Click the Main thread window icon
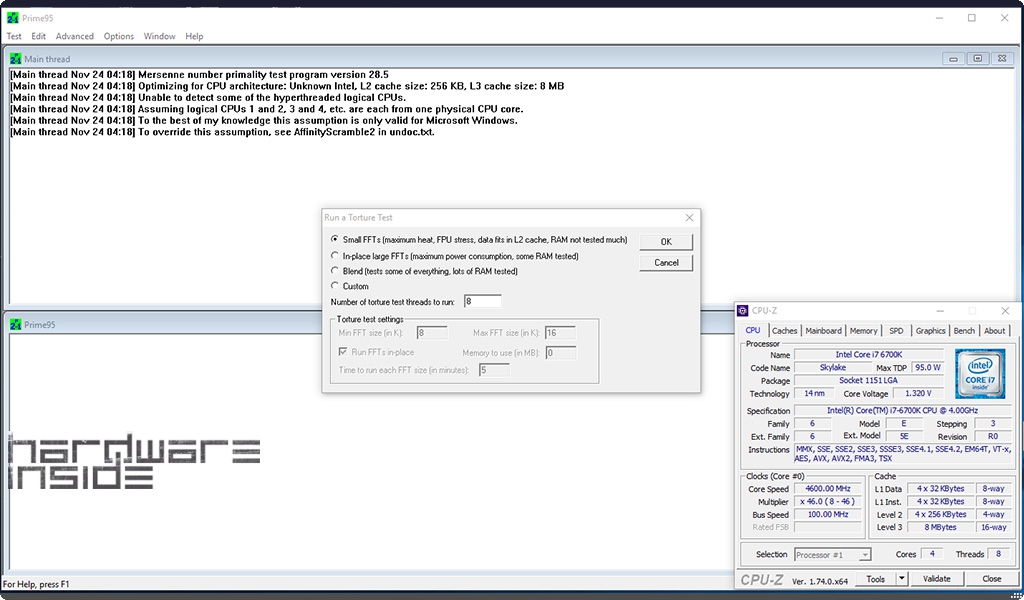The width and height of the screenshot is (1024, 600). (16, 59)
